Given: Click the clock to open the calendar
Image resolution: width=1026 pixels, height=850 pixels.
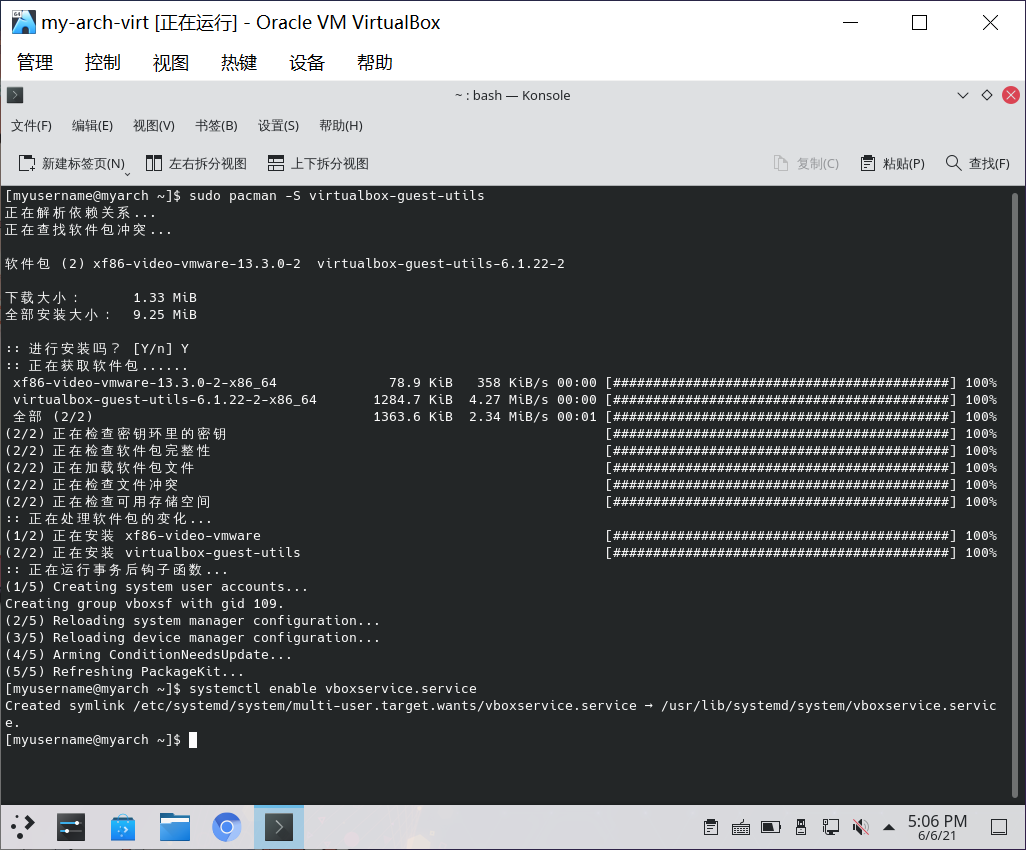Looking at the screenshot, I should point(935,827).
